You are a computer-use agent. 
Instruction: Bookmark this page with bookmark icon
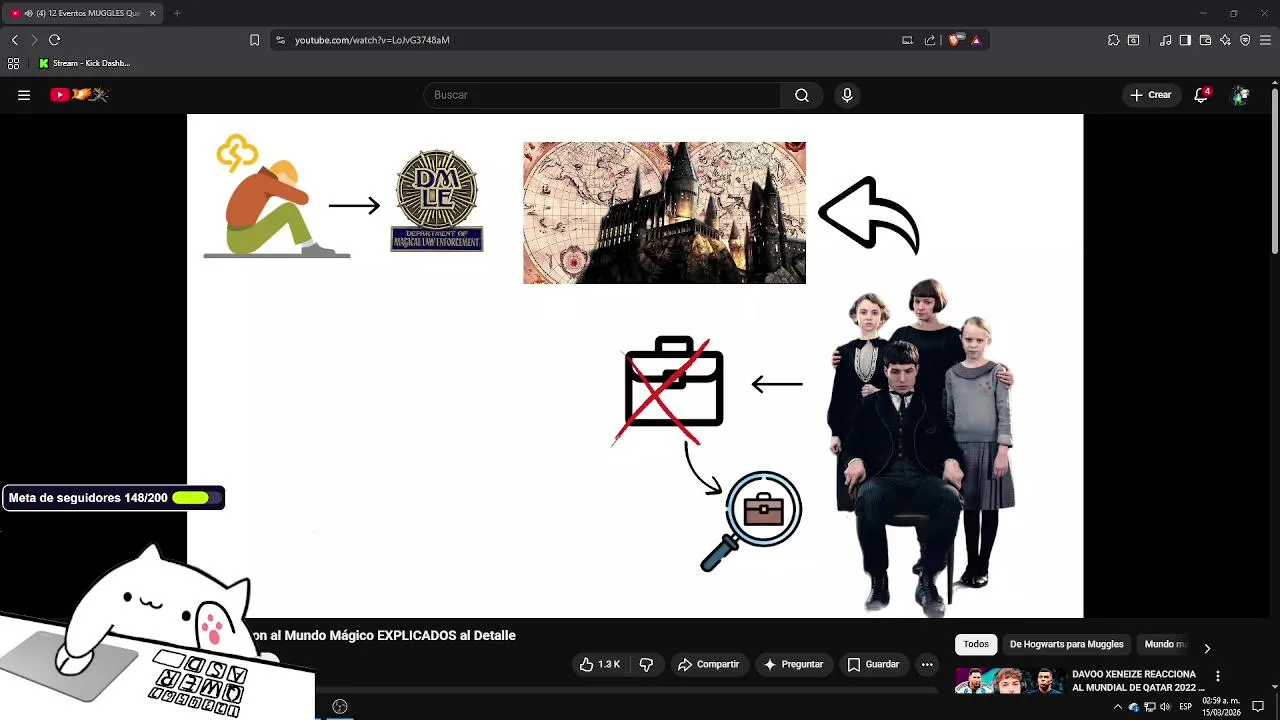point(254,40)
